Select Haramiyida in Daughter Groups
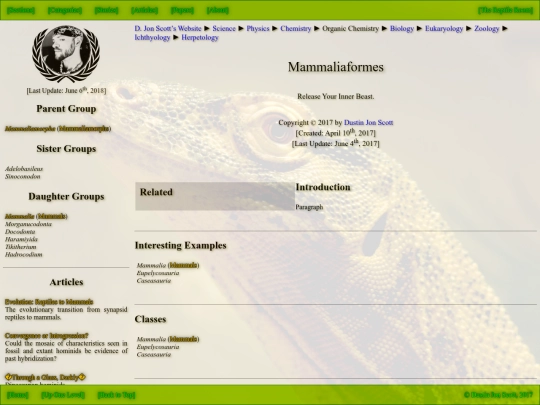Image resolution: width=540 pixels, height=405 pixels. click(21, 239)
